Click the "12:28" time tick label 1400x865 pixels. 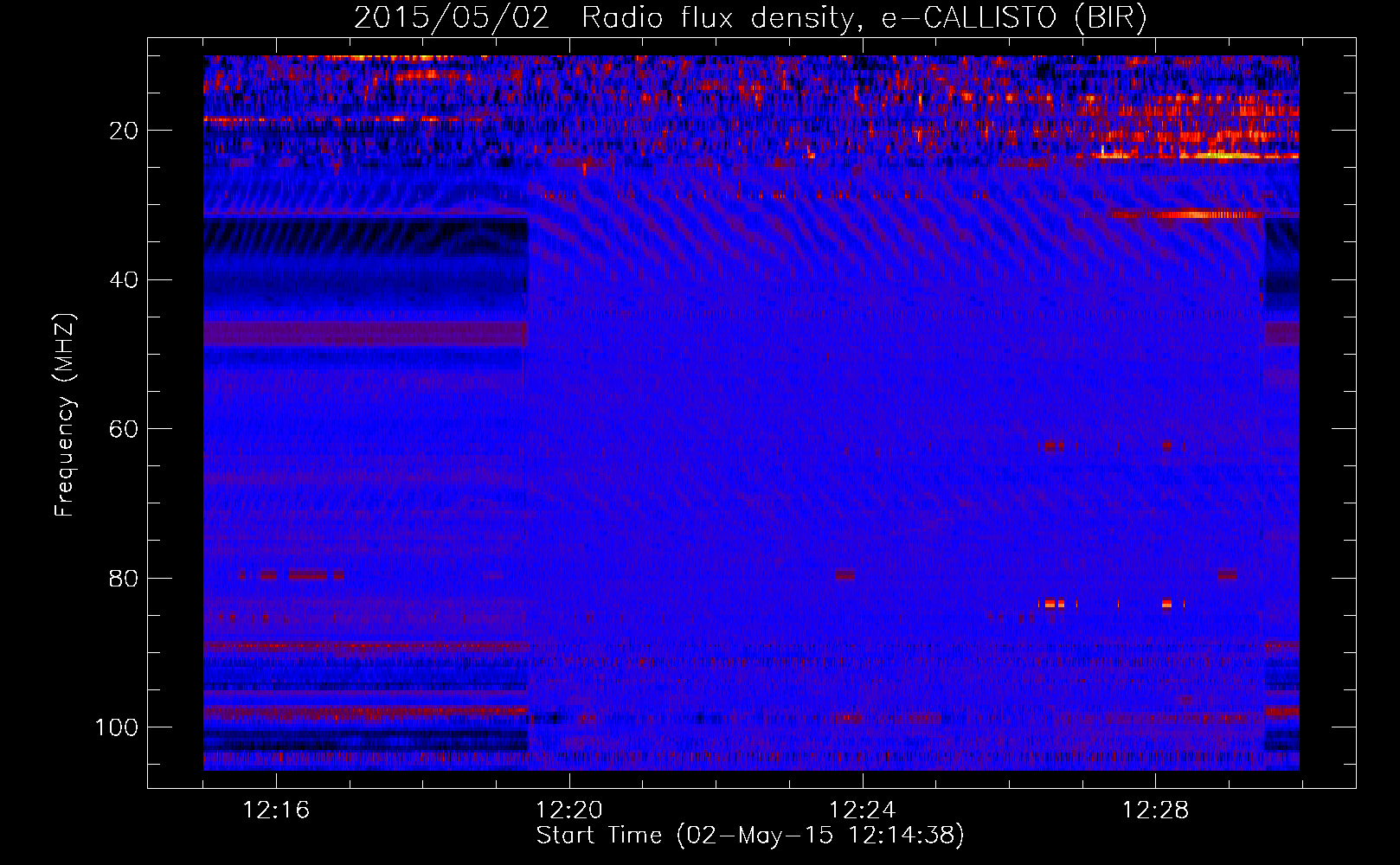click(1156, 811)
